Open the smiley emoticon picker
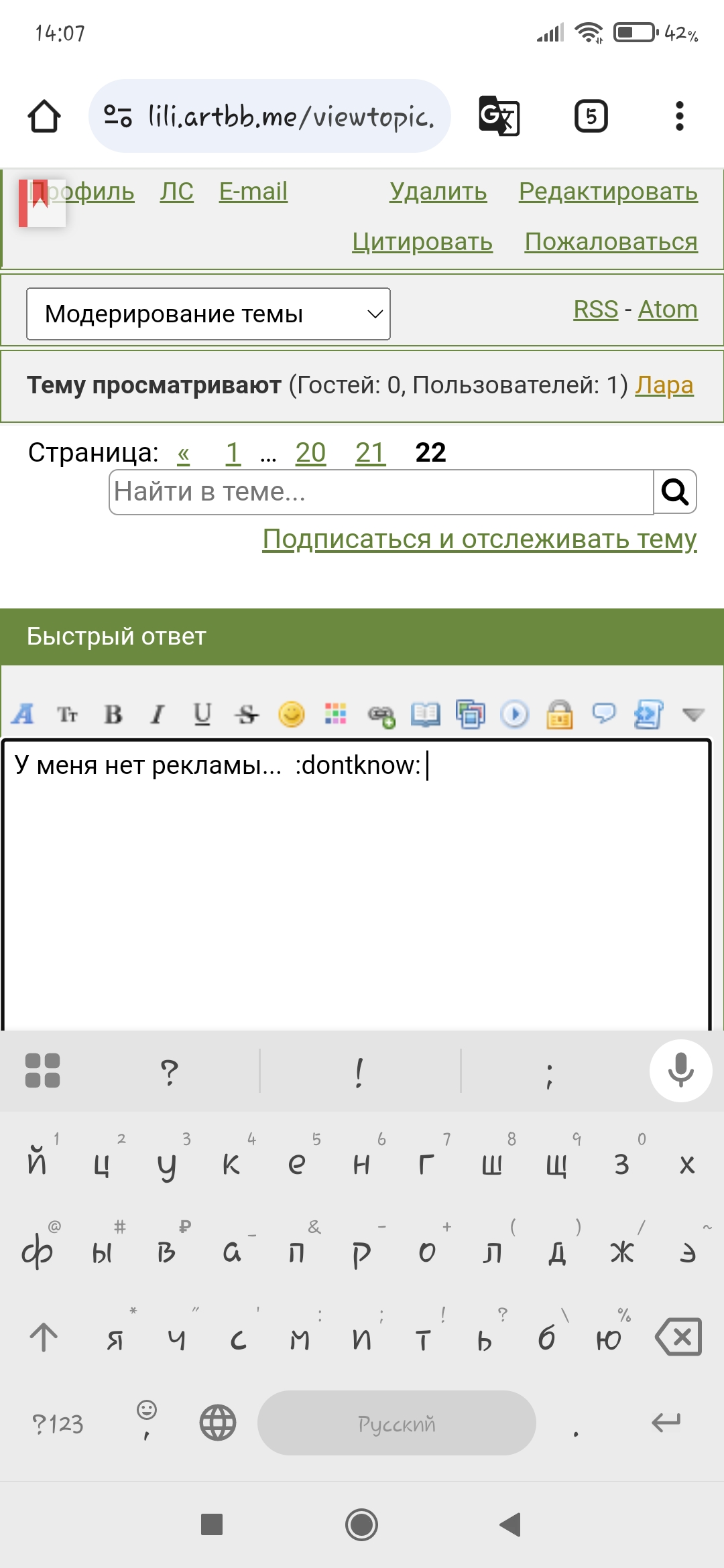Image resolution: width=724 pixels, height=1568 pixels. (x=292, y=714)
